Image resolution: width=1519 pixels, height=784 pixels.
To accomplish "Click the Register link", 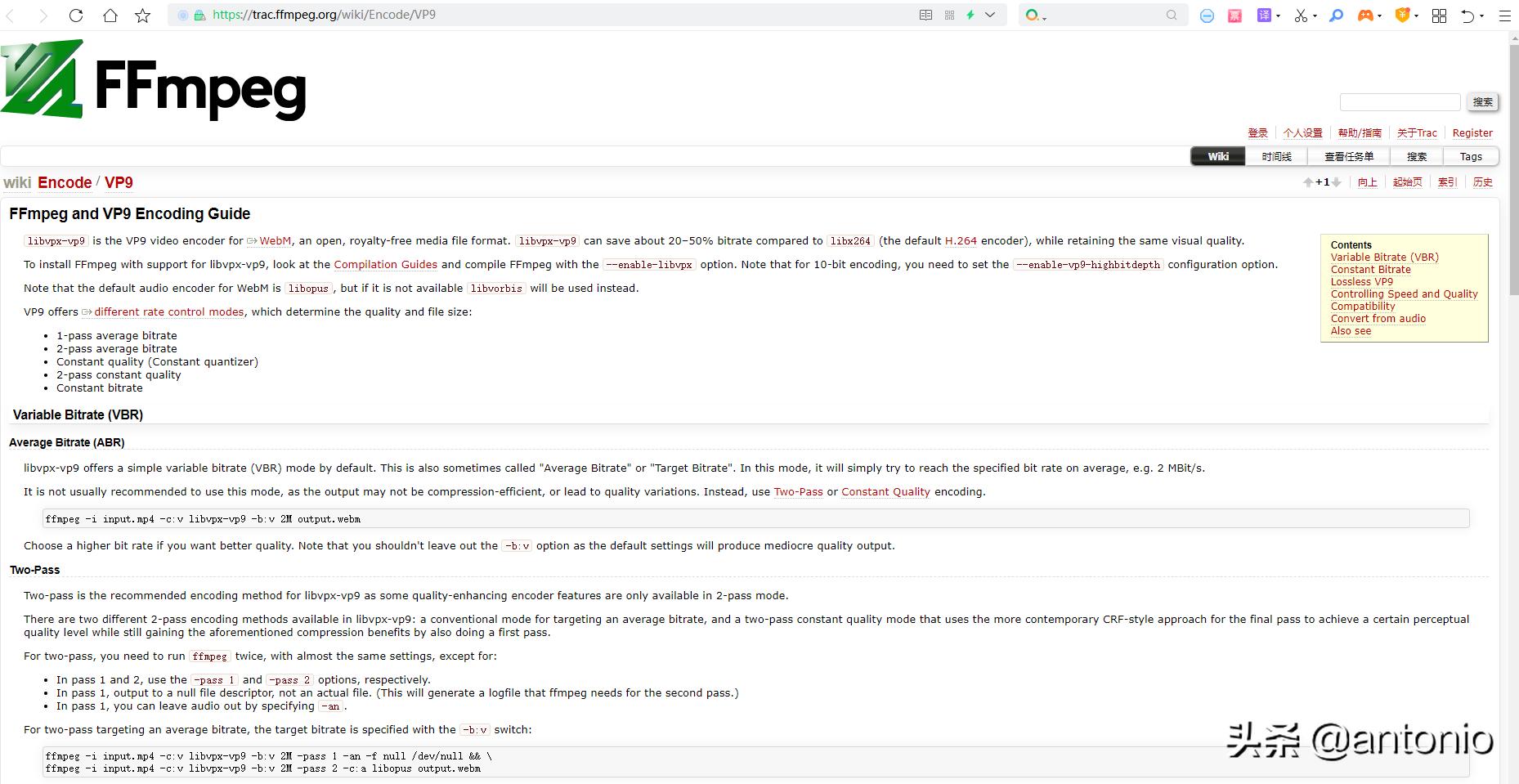I will click(x=1472, y=132).
